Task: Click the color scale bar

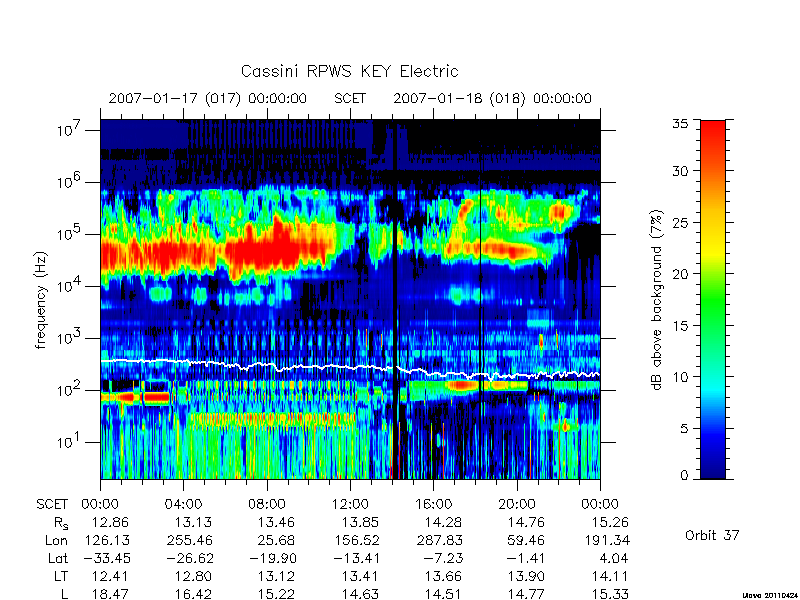Action: click(713, 299)
